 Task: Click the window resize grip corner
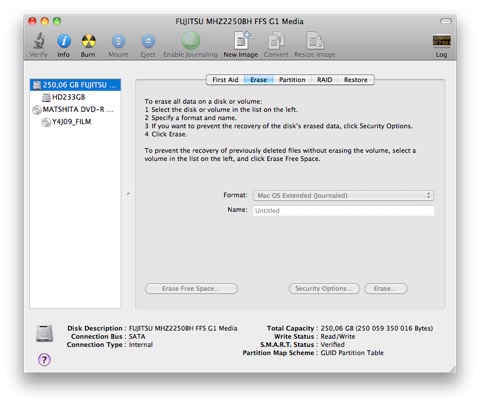click(452, 368)
